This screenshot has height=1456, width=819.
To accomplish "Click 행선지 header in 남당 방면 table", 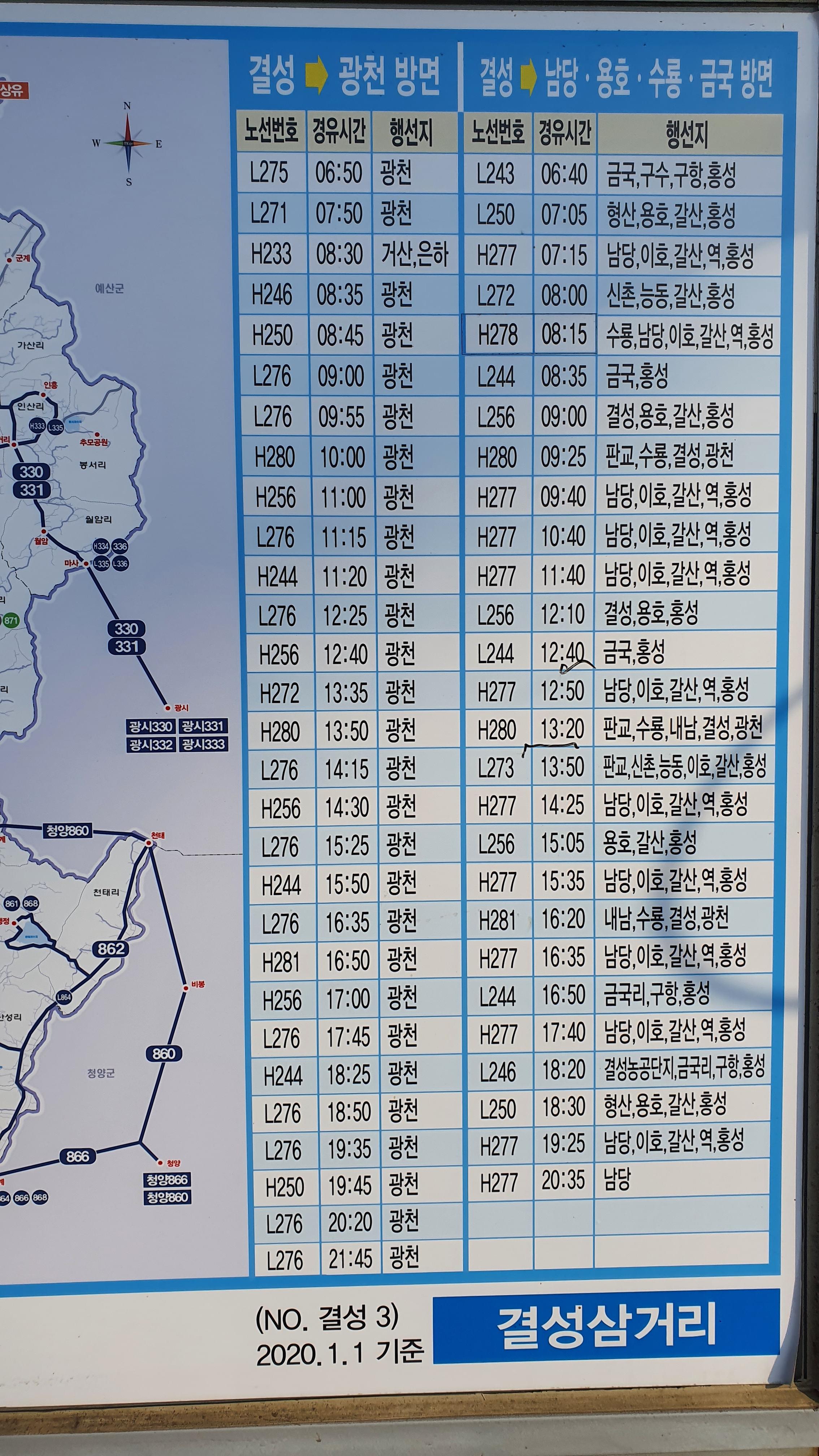I will (687, 135).
